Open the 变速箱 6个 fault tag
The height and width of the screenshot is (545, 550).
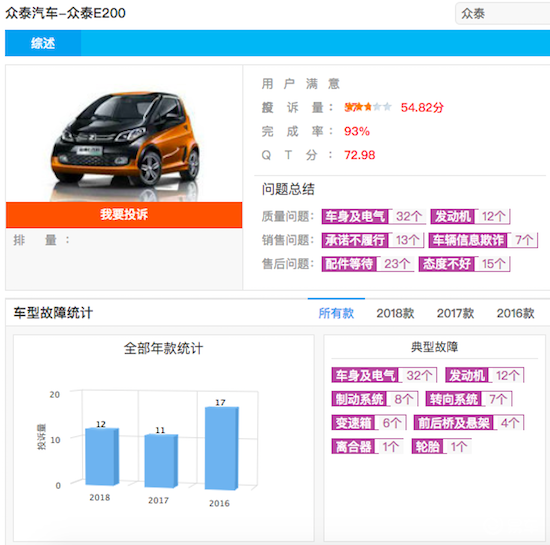pyautogui.click(x=369, y=423)
